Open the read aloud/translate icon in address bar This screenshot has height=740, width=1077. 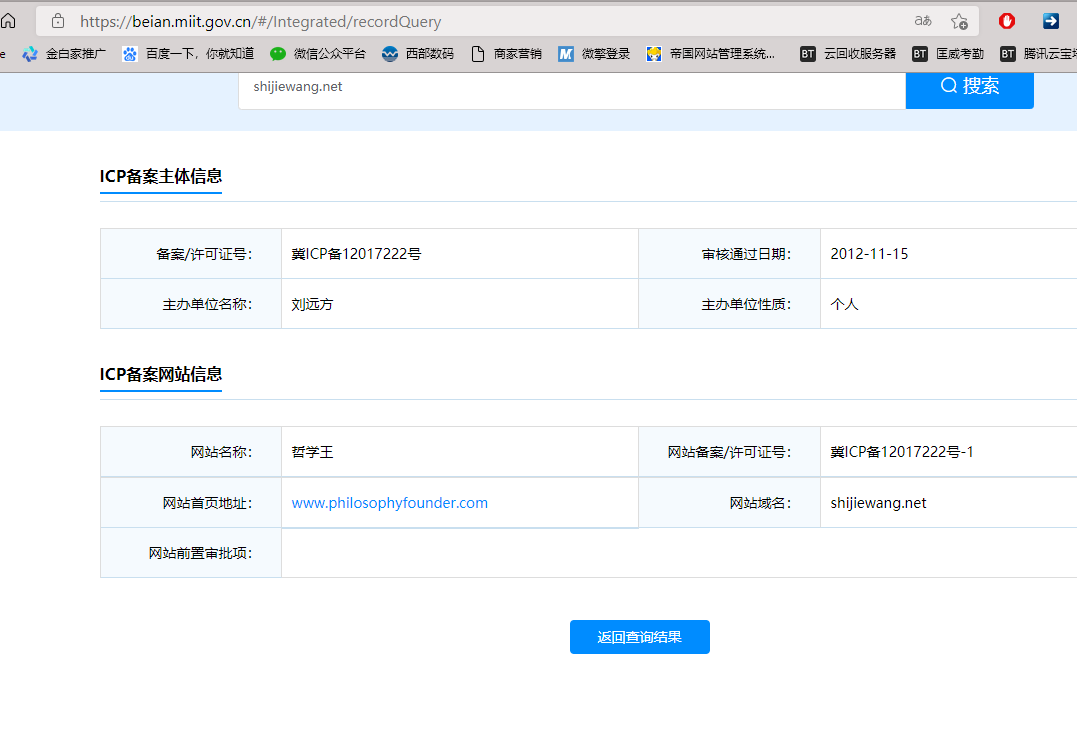point(922,21)
